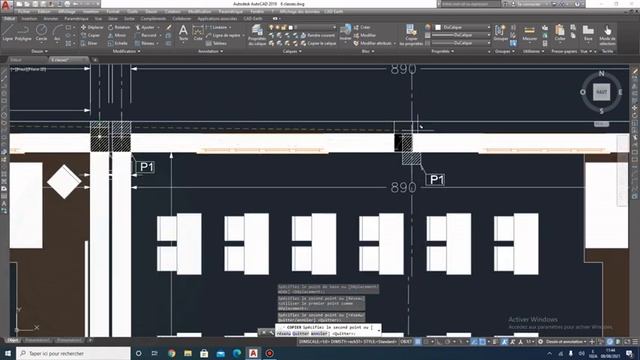Open the Dessin et annotation workspace dropdown
The image size is (640, 360).
[x=566, y=342]
